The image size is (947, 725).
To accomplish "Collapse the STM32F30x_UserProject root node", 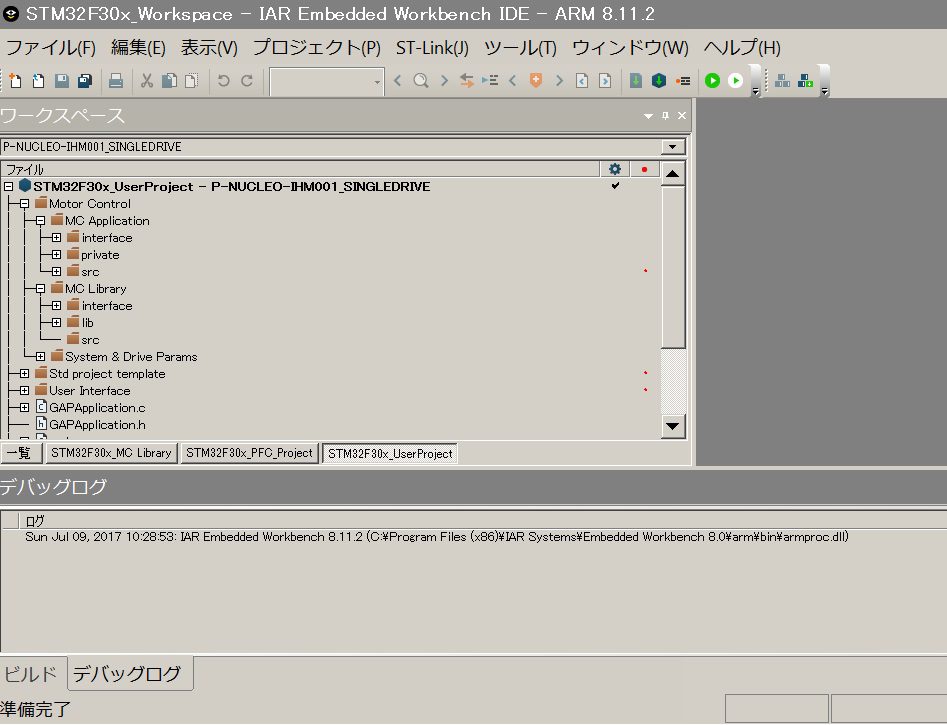I will click(x=8, y=187).
